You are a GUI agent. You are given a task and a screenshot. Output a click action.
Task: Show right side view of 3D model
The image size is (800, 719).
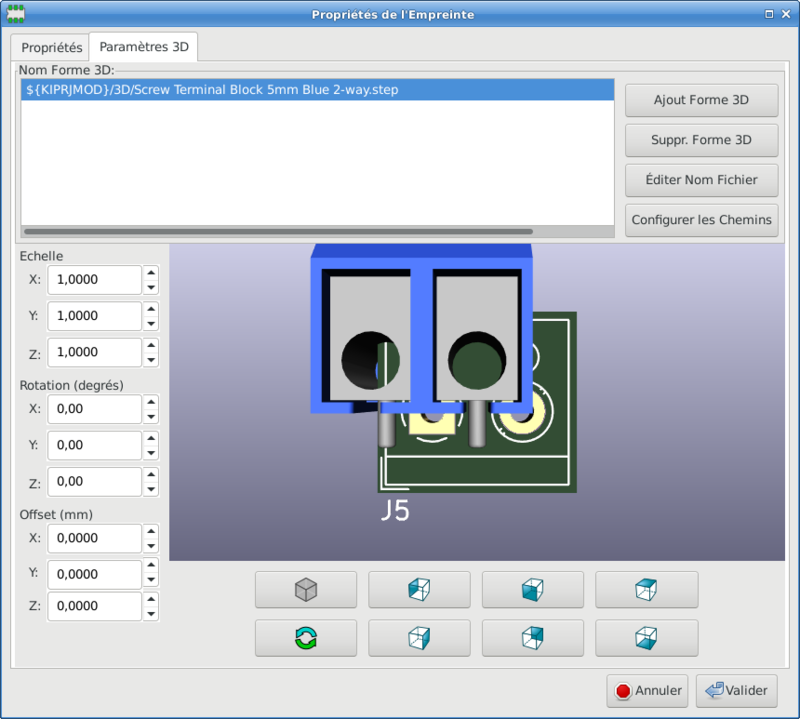419,638
